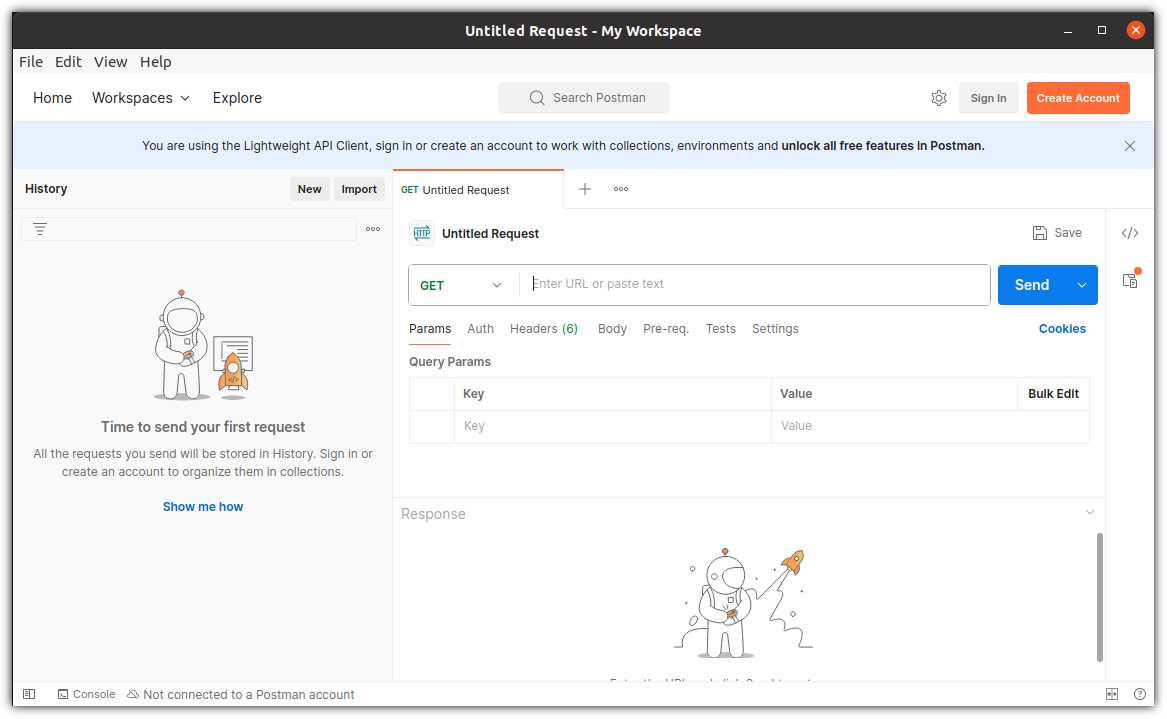
Task: Switch to the Settings request tab
Action: (x=775, y=329)
